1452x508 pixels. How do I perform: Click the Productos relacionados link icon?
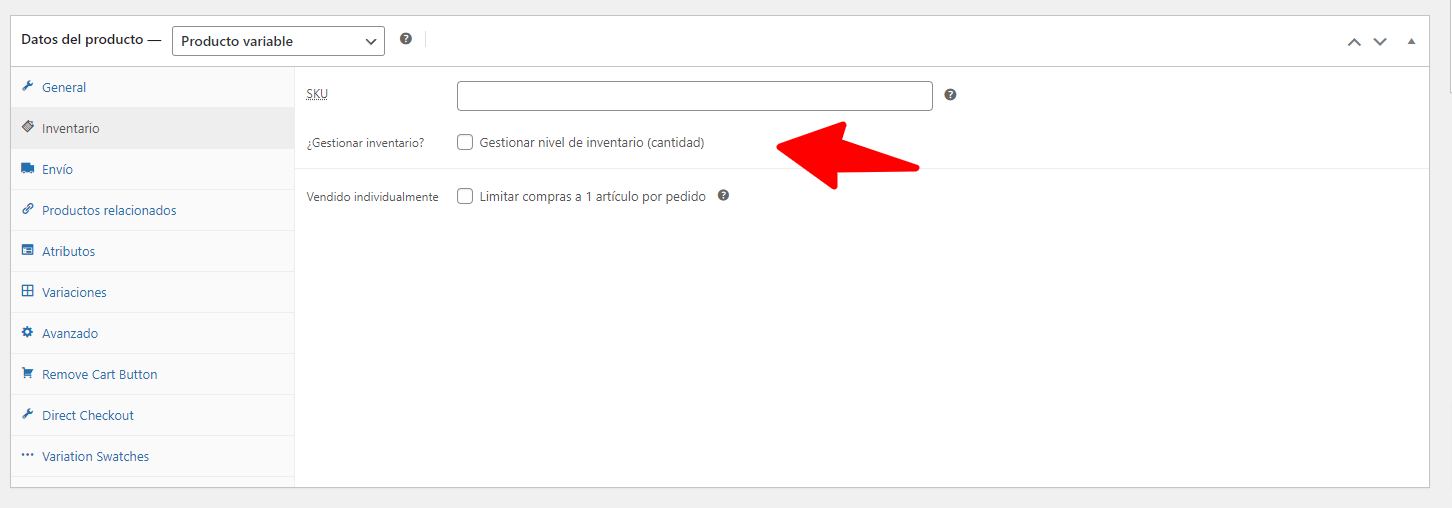tap(27, 210)
